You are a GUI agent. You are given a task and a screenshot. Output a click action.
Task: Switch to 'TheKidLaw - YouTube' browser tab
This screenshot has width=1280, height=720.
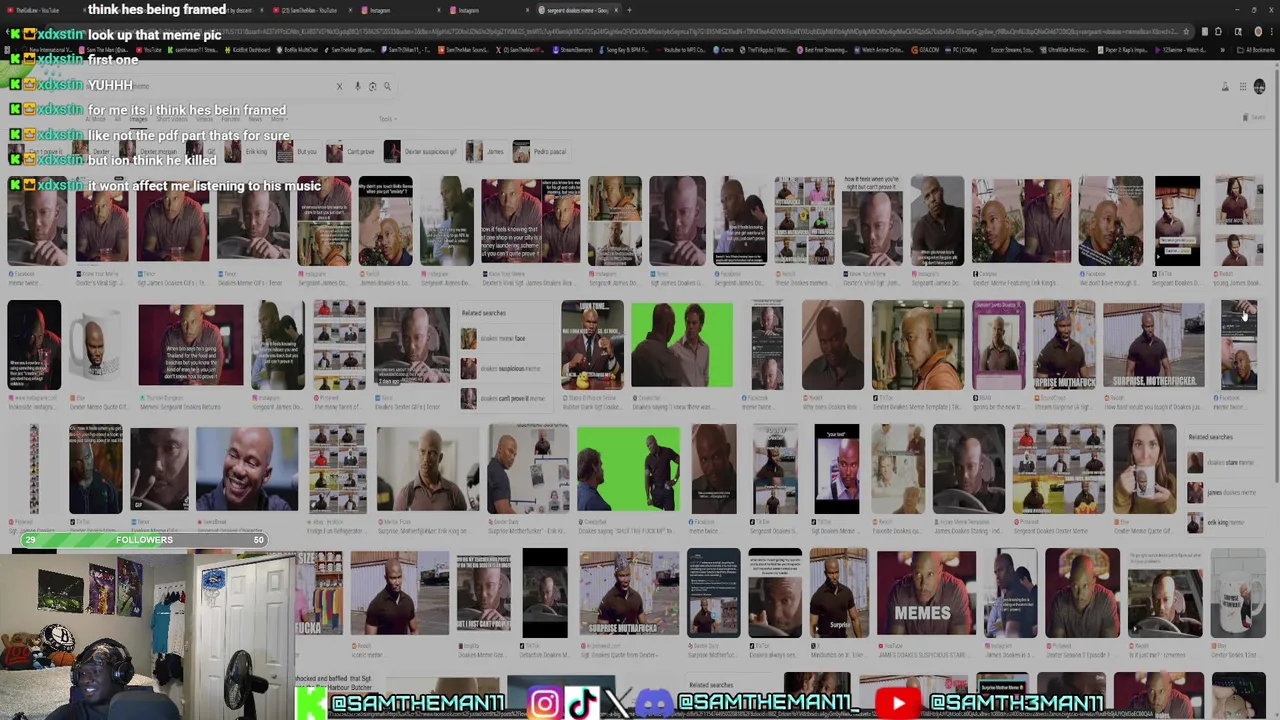point(40,10)
